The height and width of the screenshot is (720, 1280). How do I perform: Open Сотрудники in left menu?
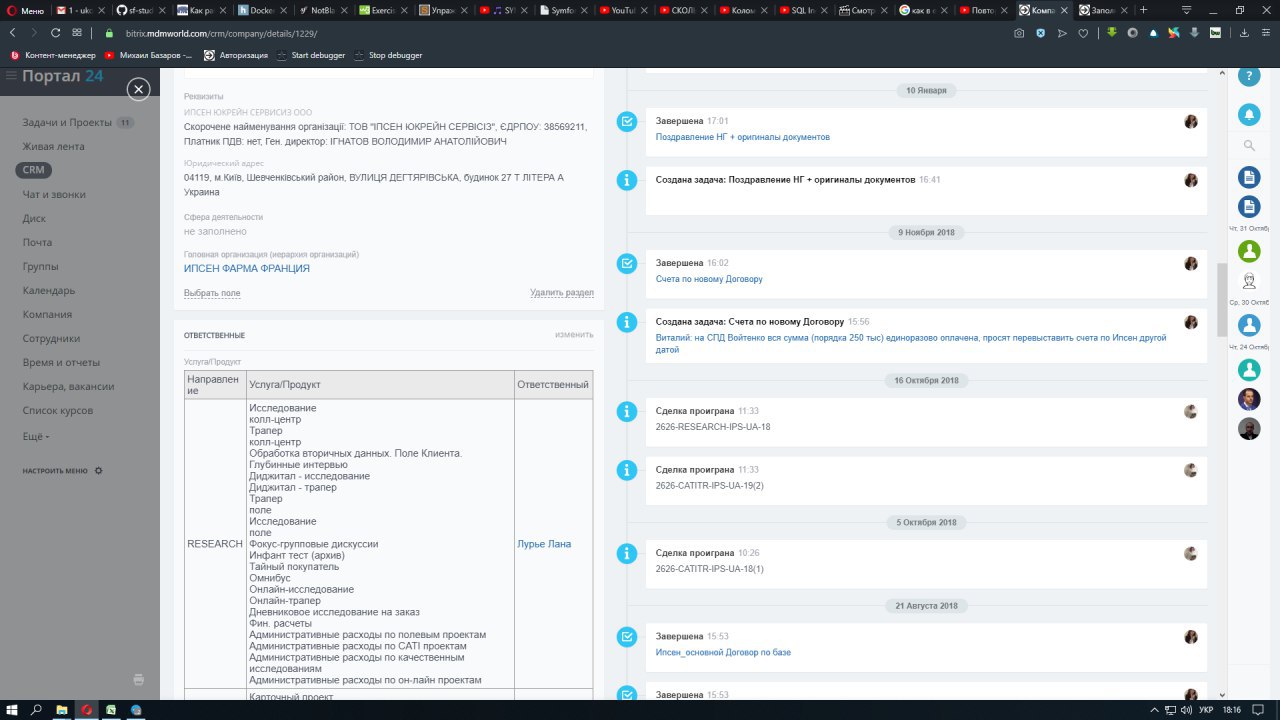(x=51, y=338)
